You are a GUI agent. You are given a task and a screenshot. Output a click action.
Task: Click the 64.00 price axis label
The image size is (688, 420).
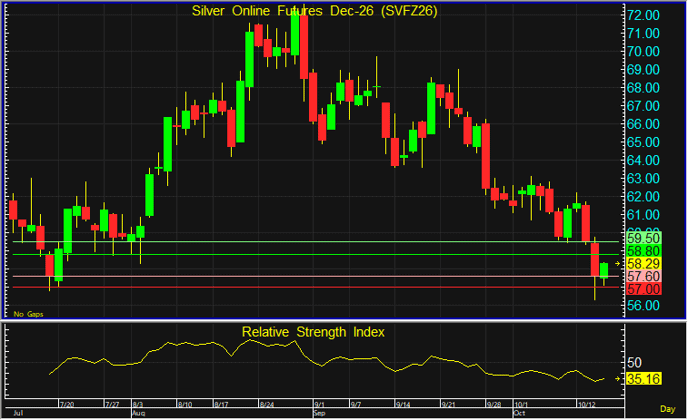[x=643, y=161]
